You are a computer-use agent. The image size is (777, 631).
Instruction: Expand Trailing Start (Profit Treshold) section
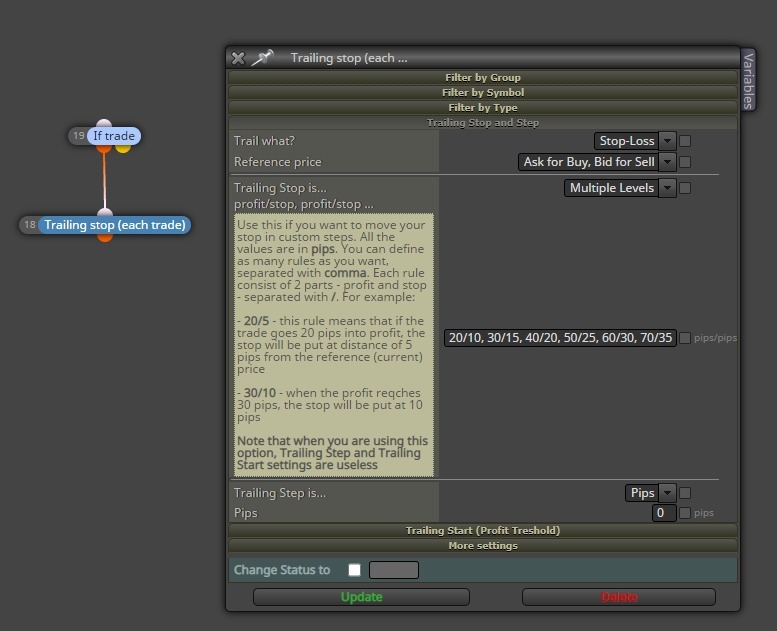tap(483, 530)
